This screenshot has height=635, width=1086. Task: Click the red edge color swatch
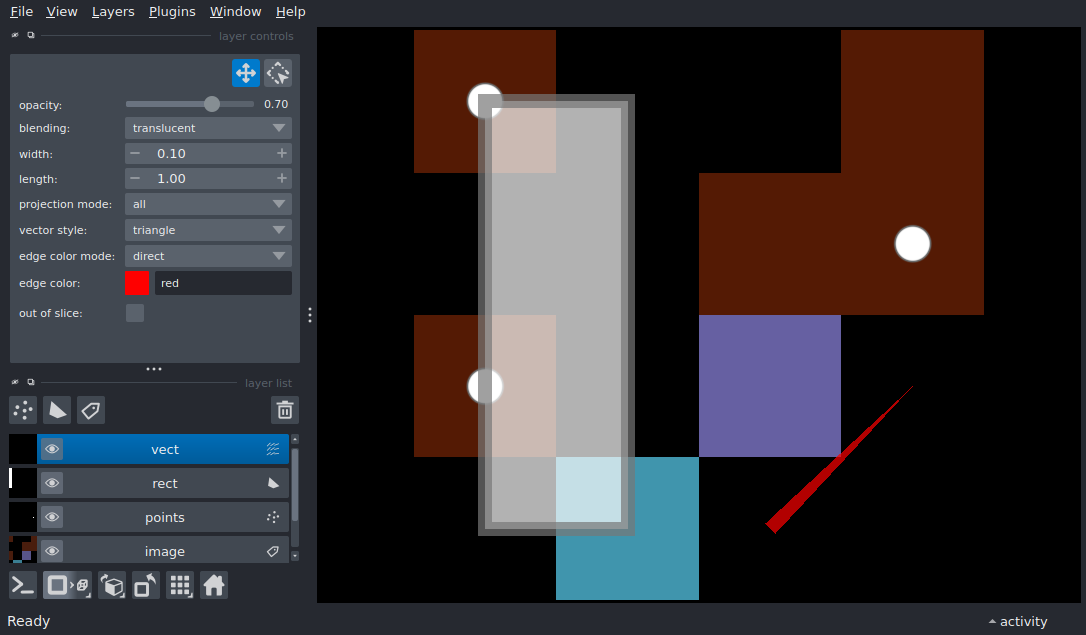pyautogui.click(x=138, y=283)
